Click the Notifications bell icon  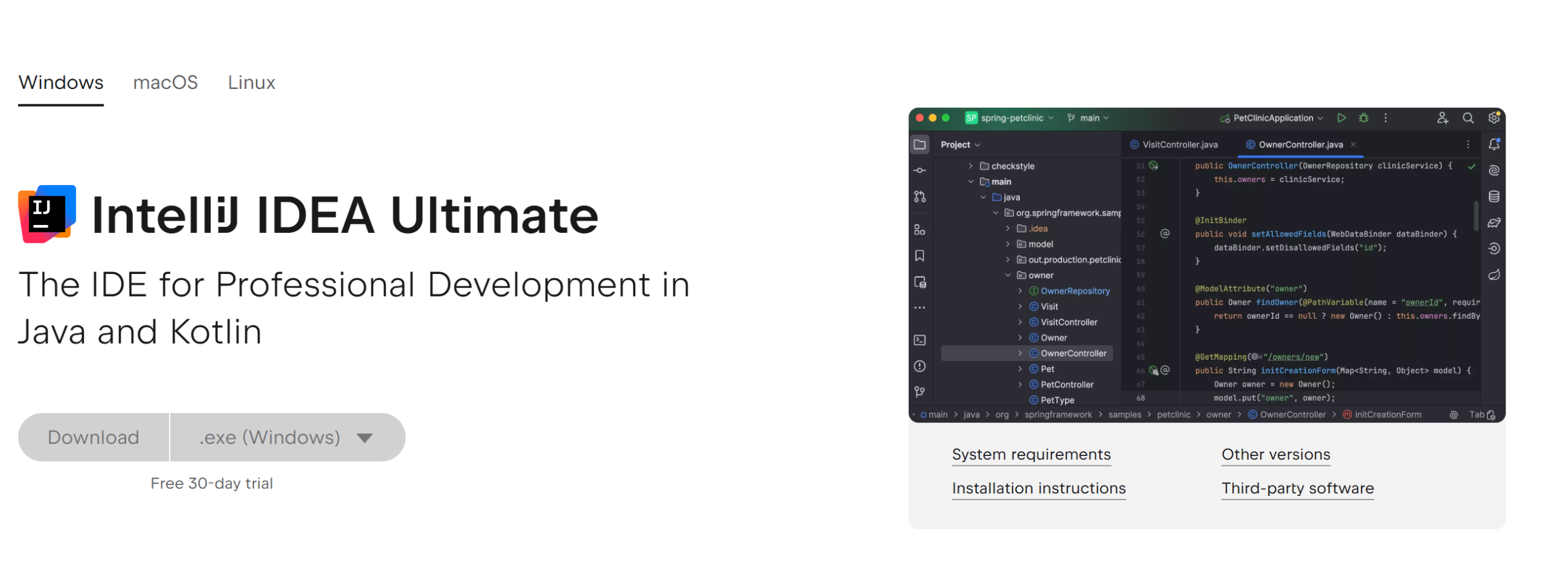1494,145
